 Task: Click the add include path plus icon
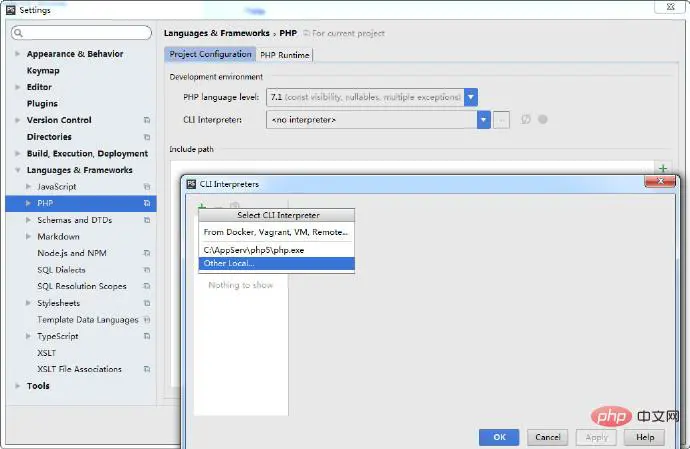click(662, 169)
